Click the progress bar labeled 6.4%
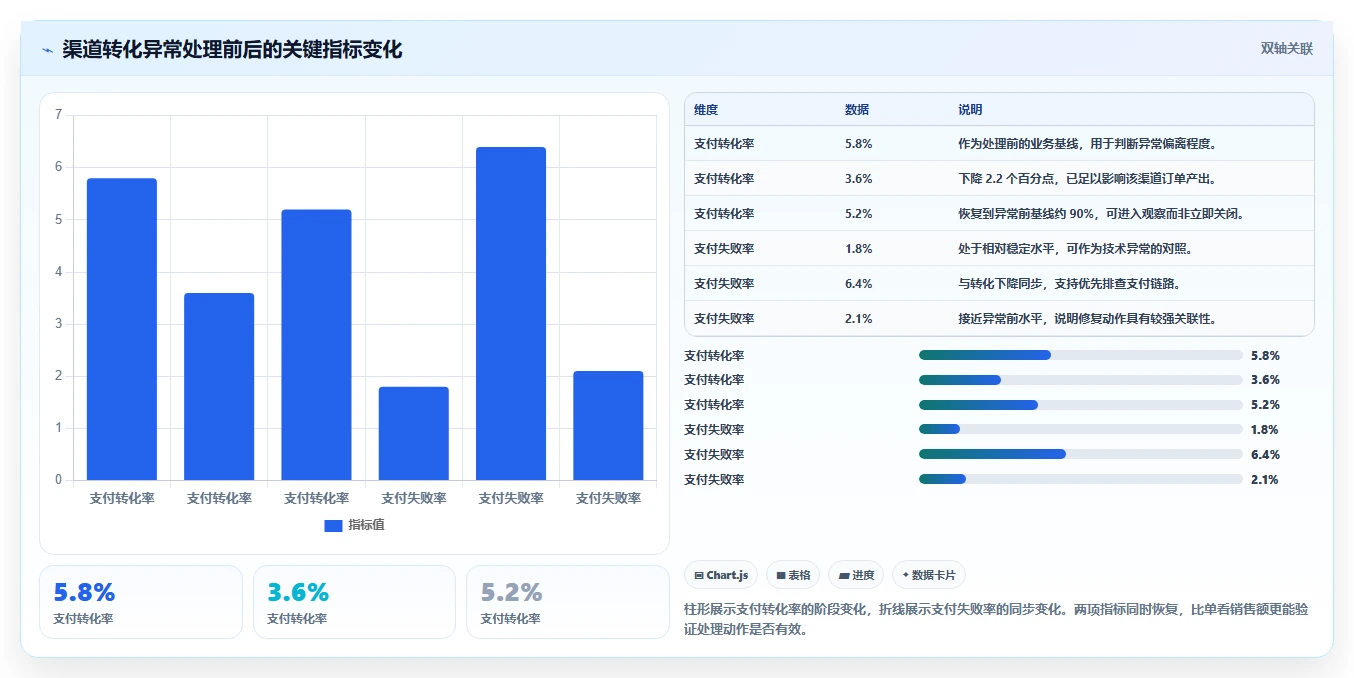Screen dimensions: 1354x678 click(1081, 455)
